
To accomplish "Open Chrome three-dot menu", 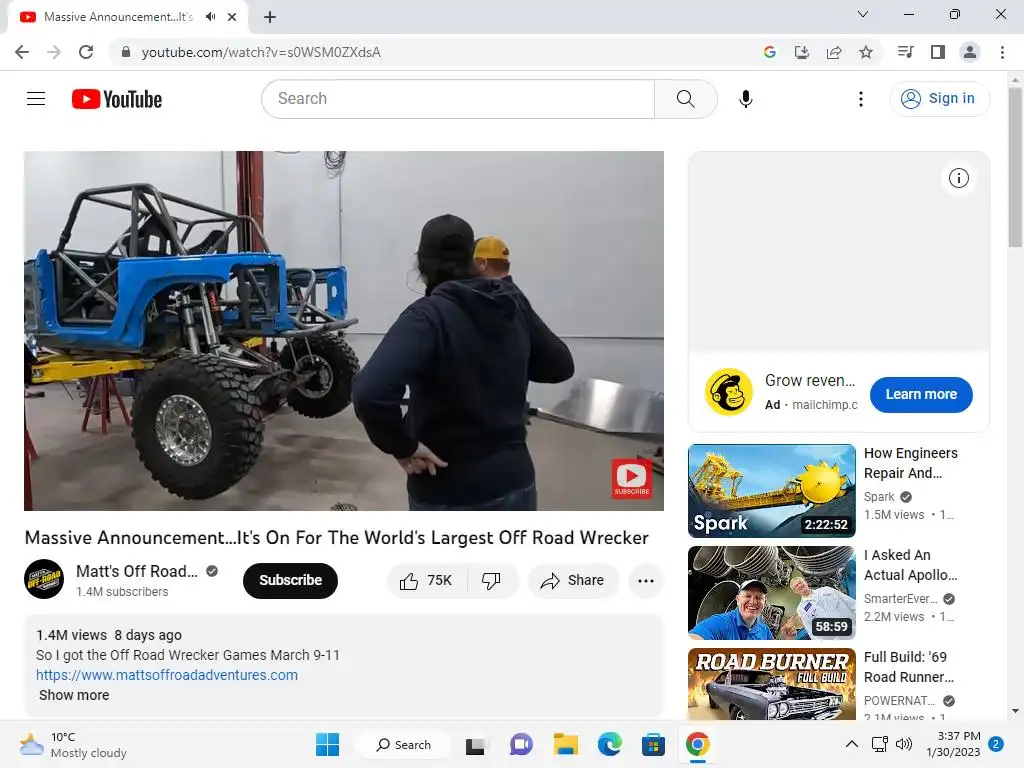I will [1002, 52].
